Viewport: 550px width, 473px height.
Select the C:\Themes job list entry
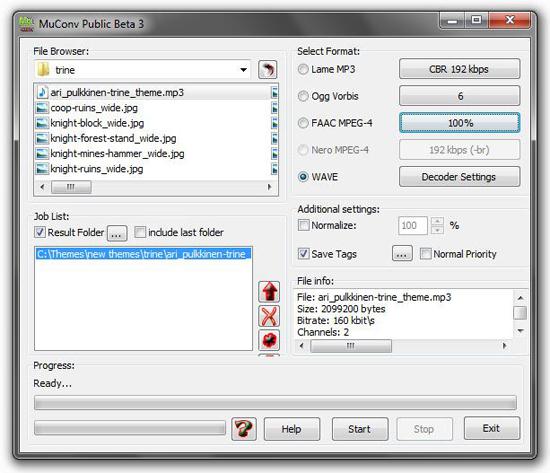click(x=143, y=254)
